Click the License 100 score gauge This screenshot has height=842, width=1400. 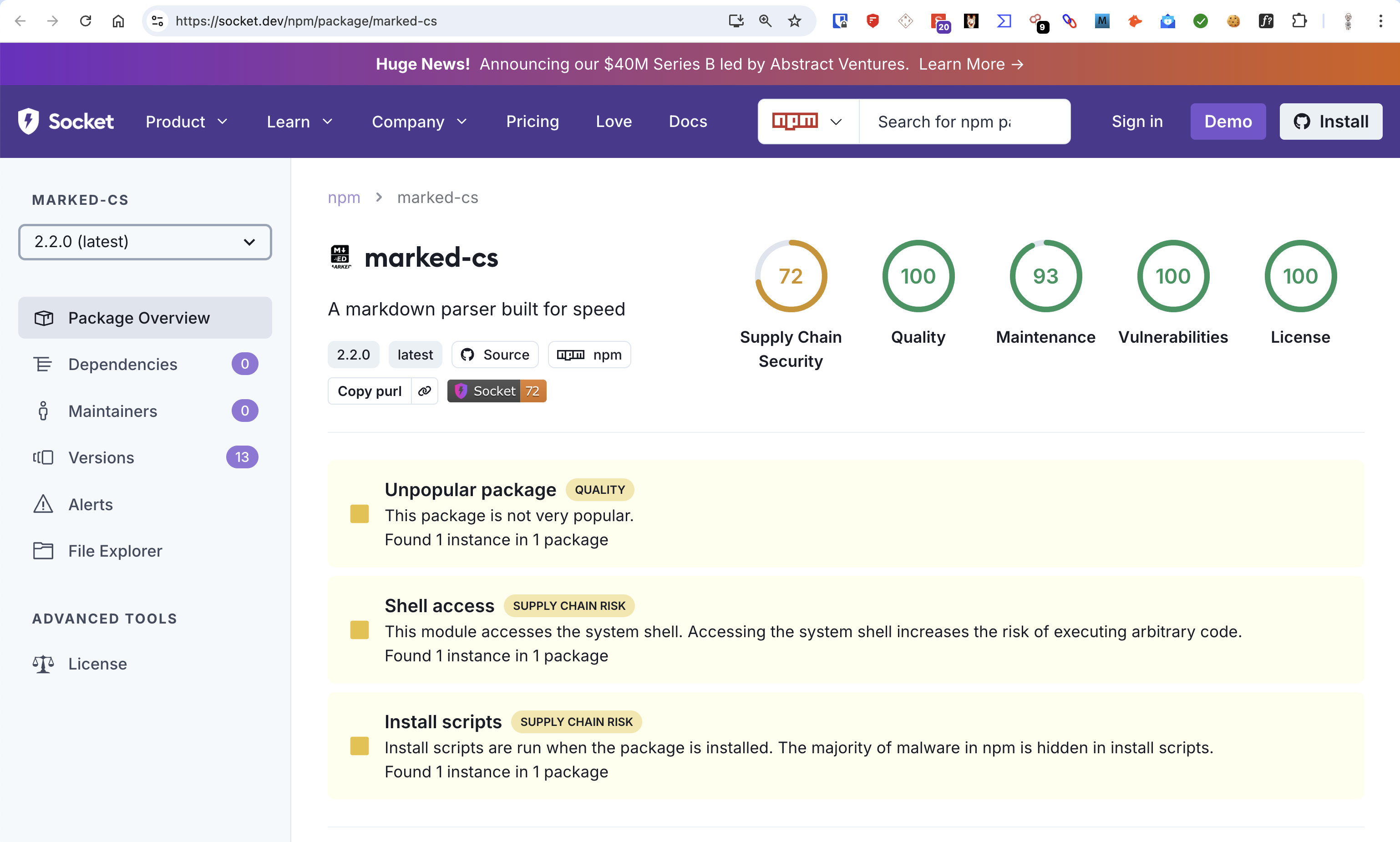(x=1300, y=276)
